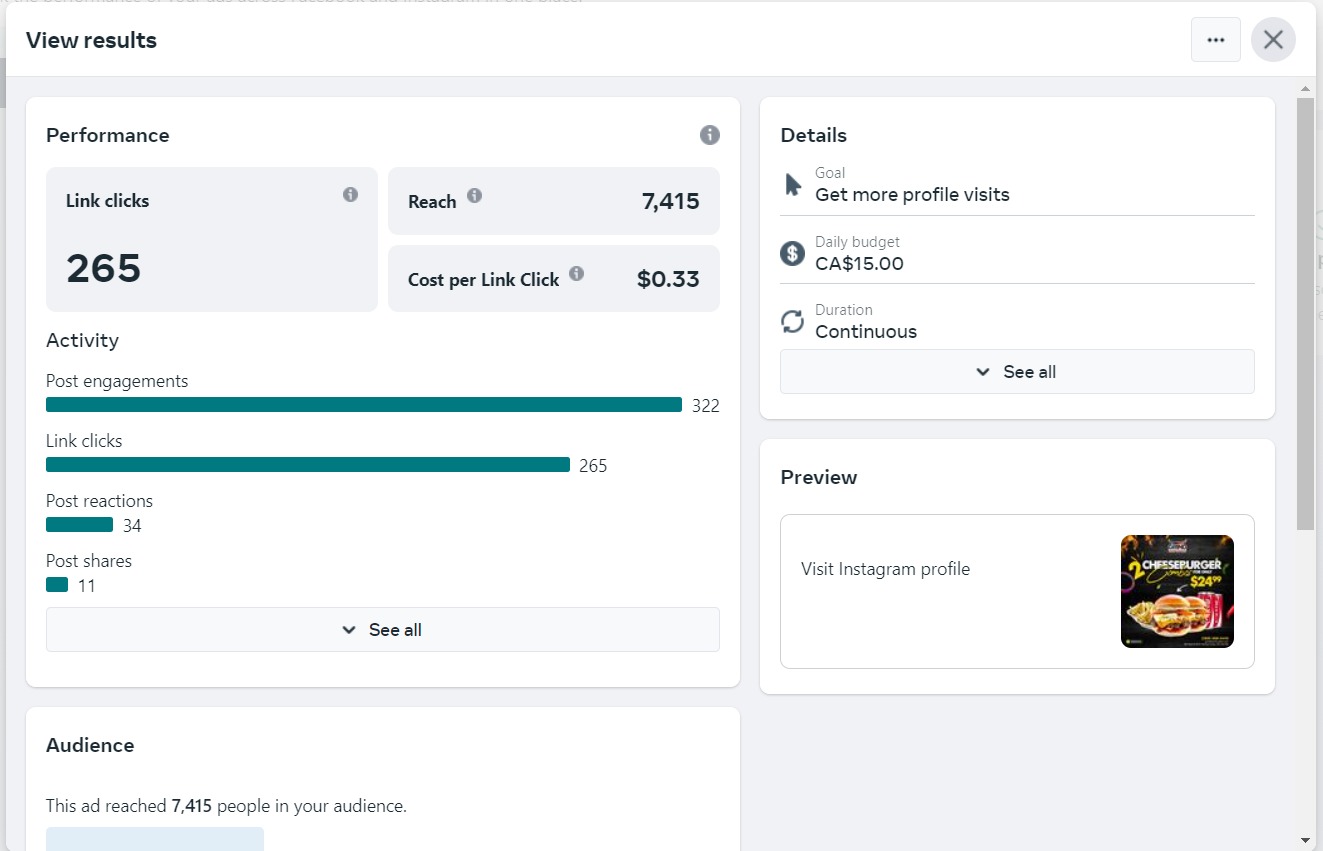Click the Performance panel info icon
Screen dimensions: 1323x851
click(709, 135)
